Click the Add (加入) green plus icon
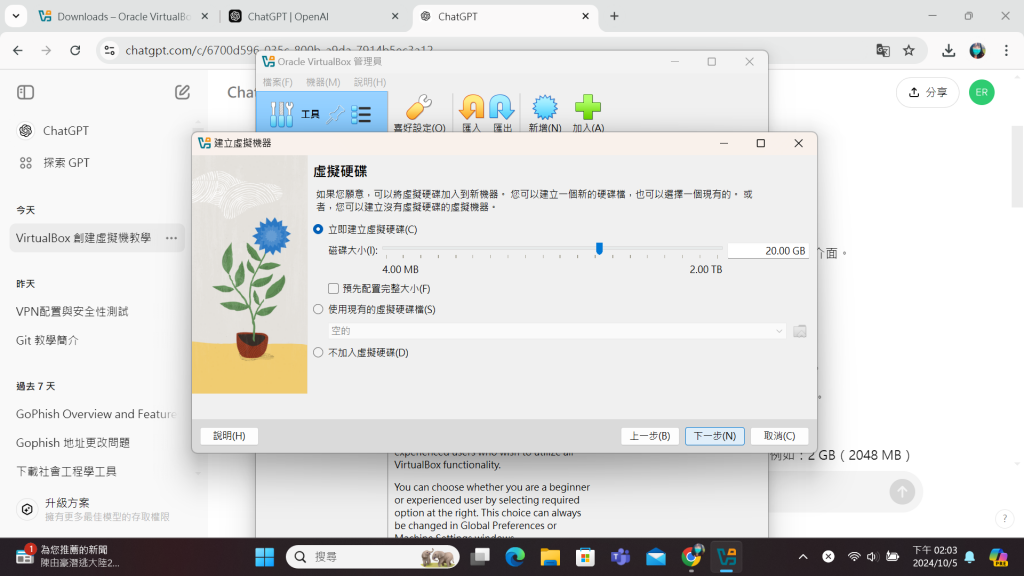This screenshot has height=576, width=1024. click(588, 107)
